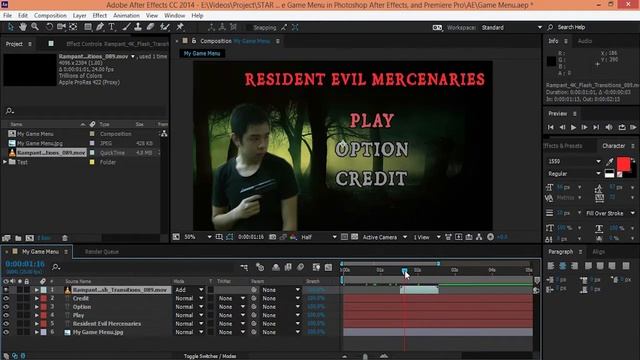Open the Add blending mode dropdown
This screenshot has height=360, width=640.
click(189, 290)
